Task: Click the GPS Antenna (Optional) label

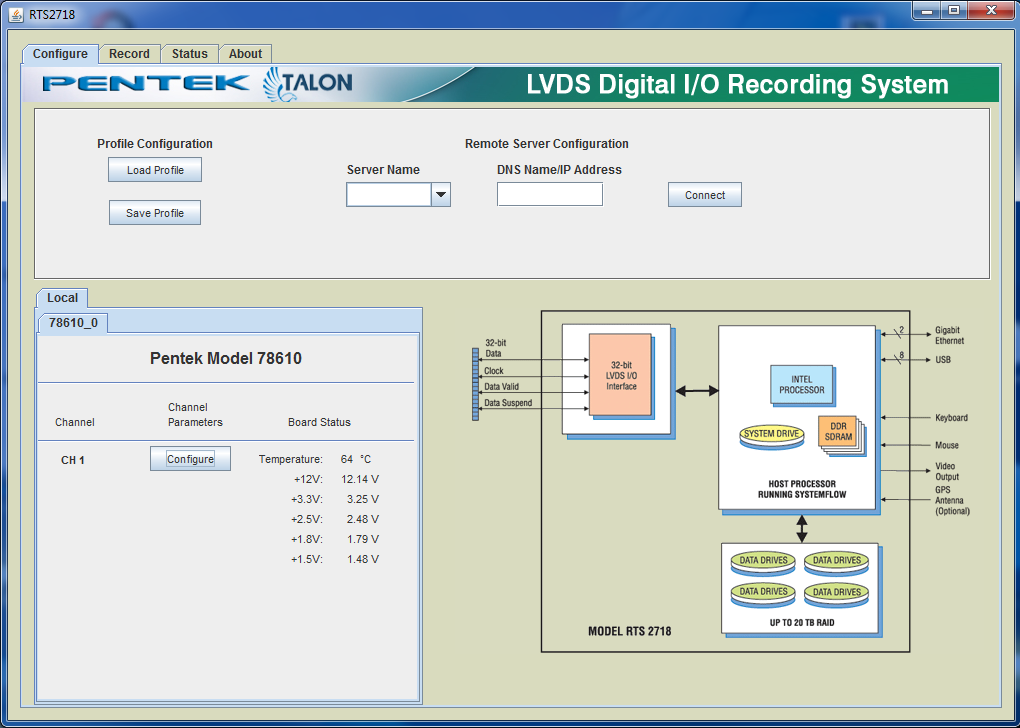Action: point(952,500)
